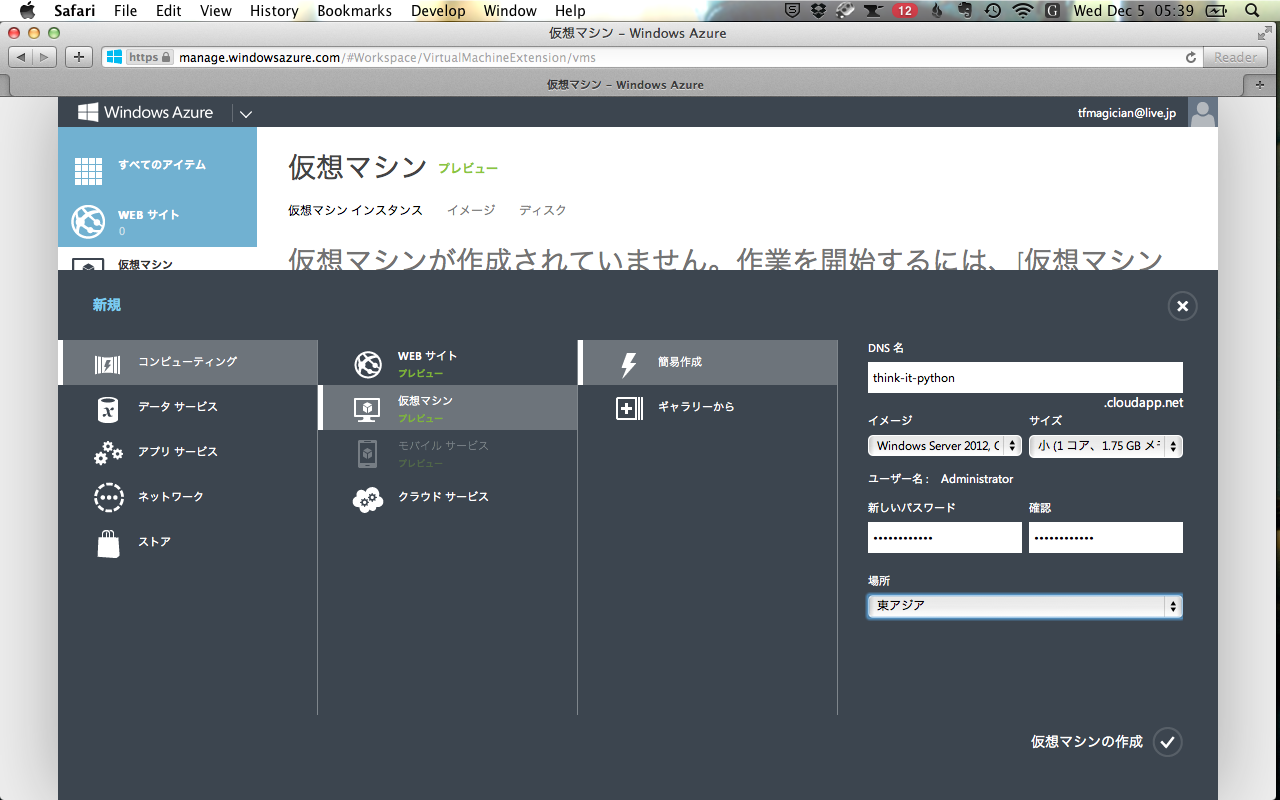
Task: Click the .cloudapp.net suffix text
Action: click(x=1143, y=403)
